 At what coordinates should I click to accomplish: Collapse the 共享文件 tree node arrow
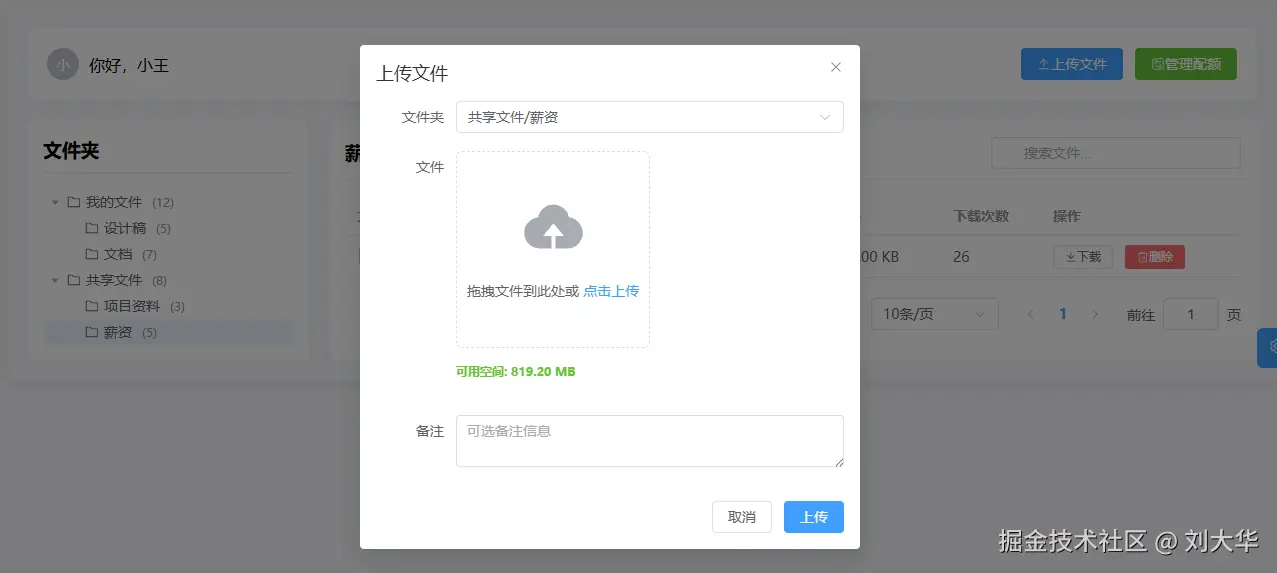click(55, 280)
